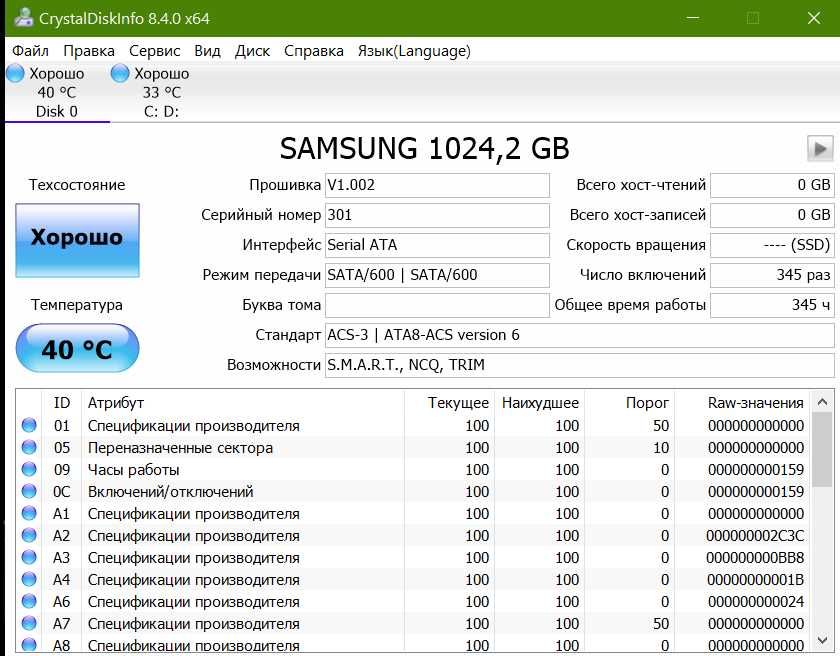The image size is (840, 656).
Task: Click raw value 00000000001B in row A4
Action: coord(755,579)
